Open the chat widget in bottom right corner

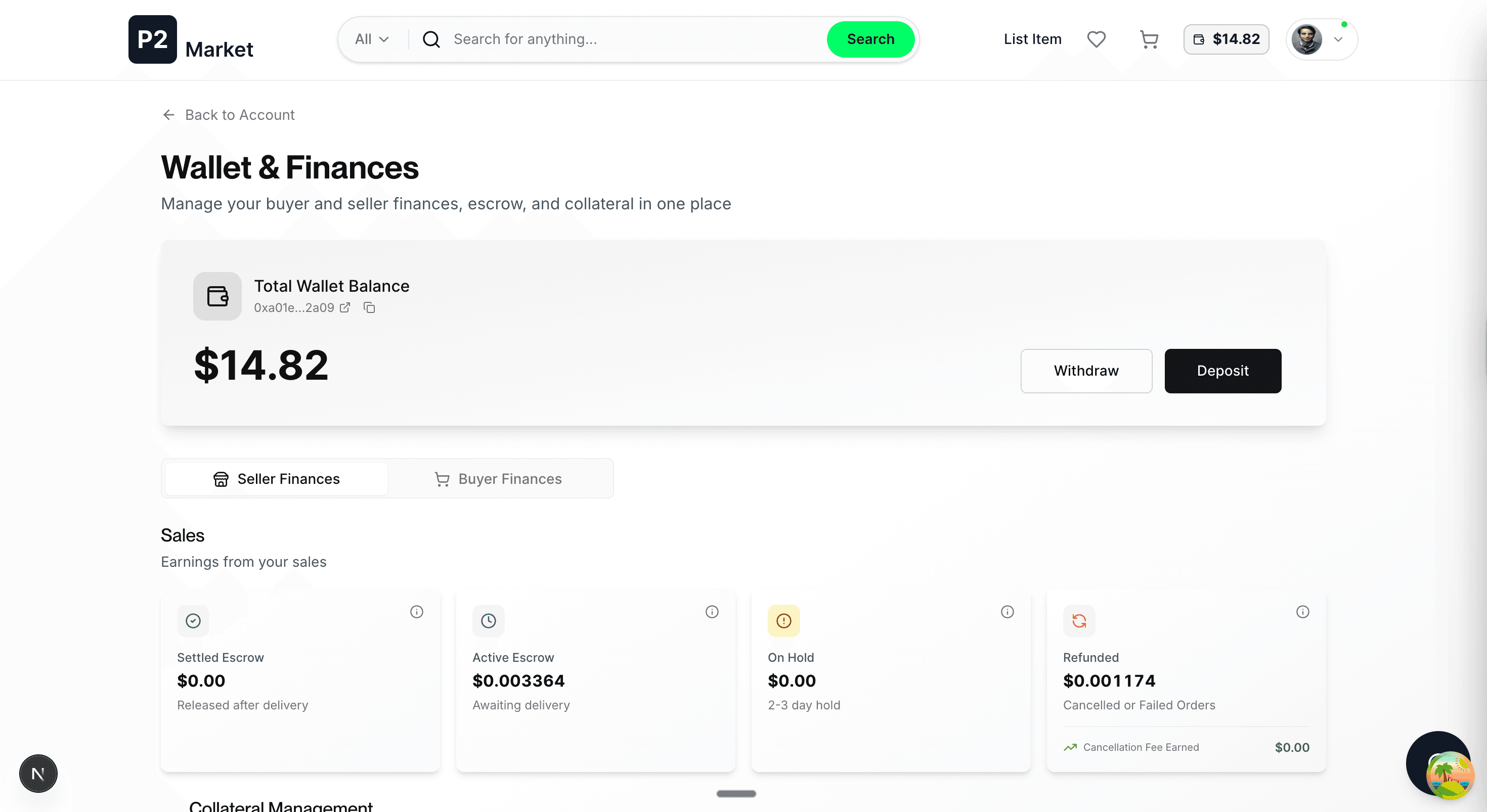(x=1438, y=764)
